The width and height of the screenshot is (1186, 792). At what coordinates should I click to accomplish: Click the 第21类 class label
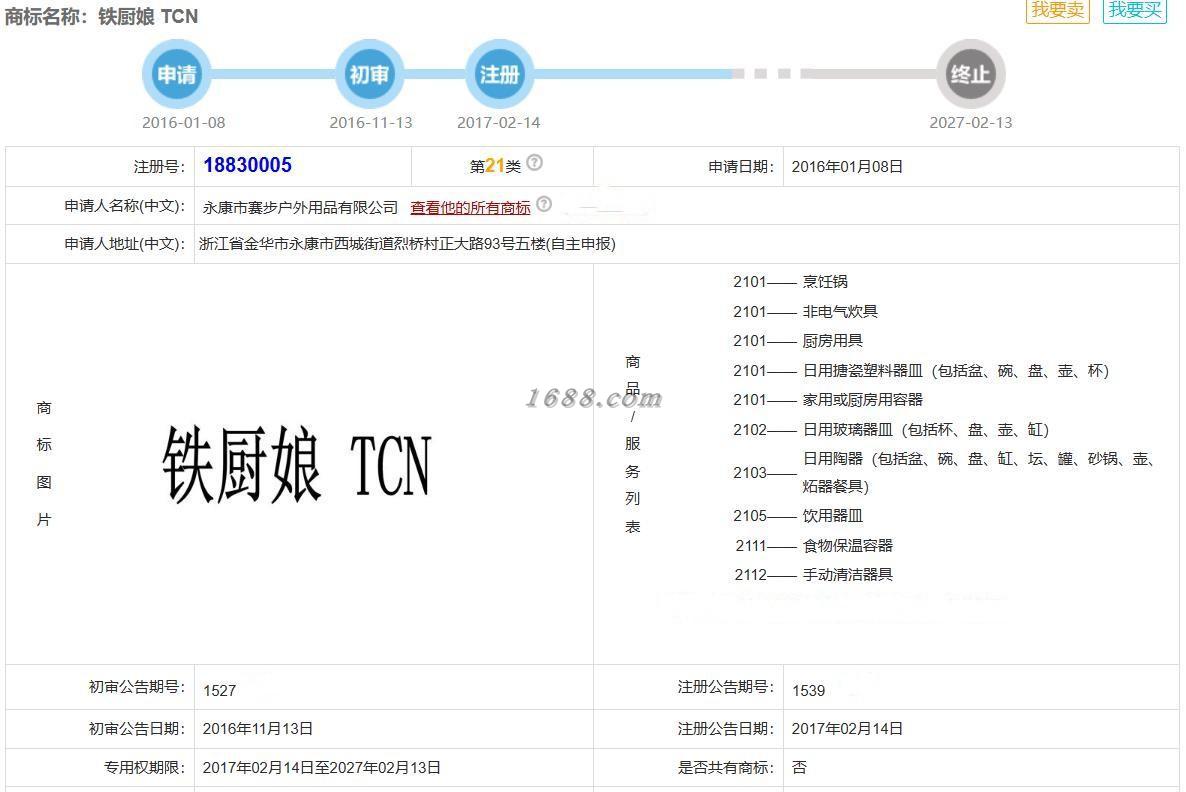coord(495,166)
